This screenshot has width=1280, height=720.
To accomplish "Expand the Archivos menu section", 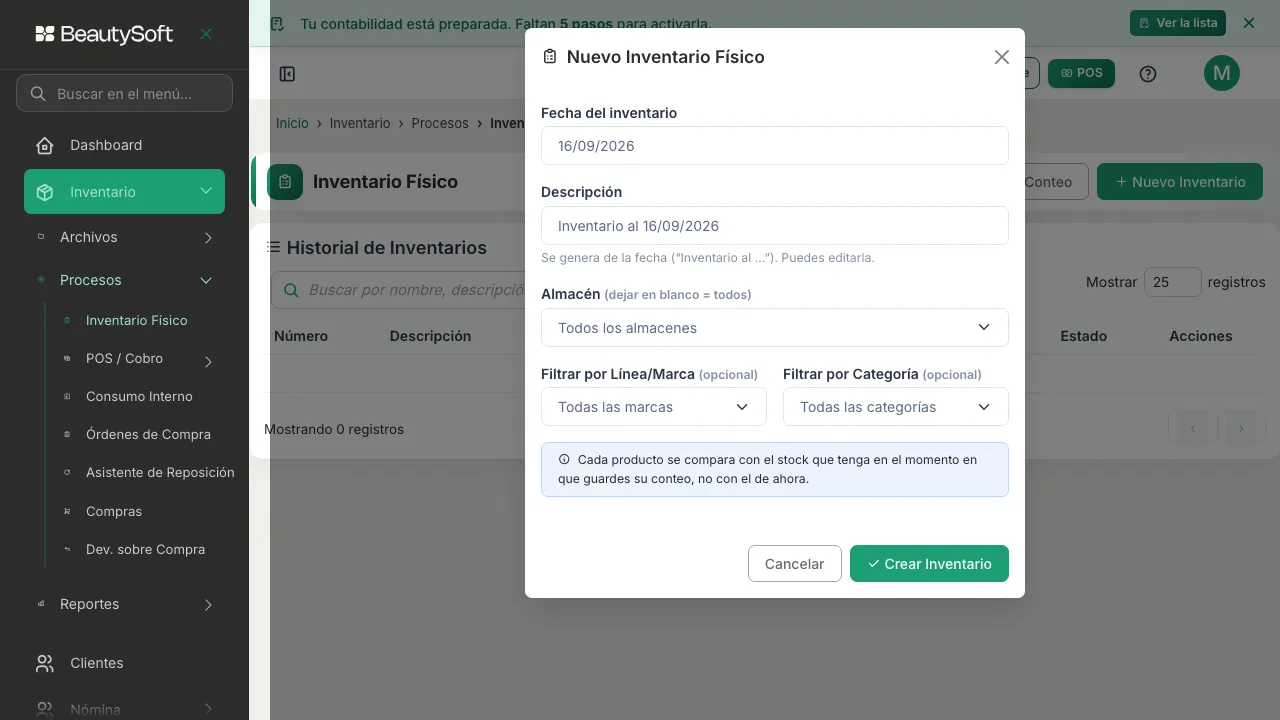I will point(124,237).
